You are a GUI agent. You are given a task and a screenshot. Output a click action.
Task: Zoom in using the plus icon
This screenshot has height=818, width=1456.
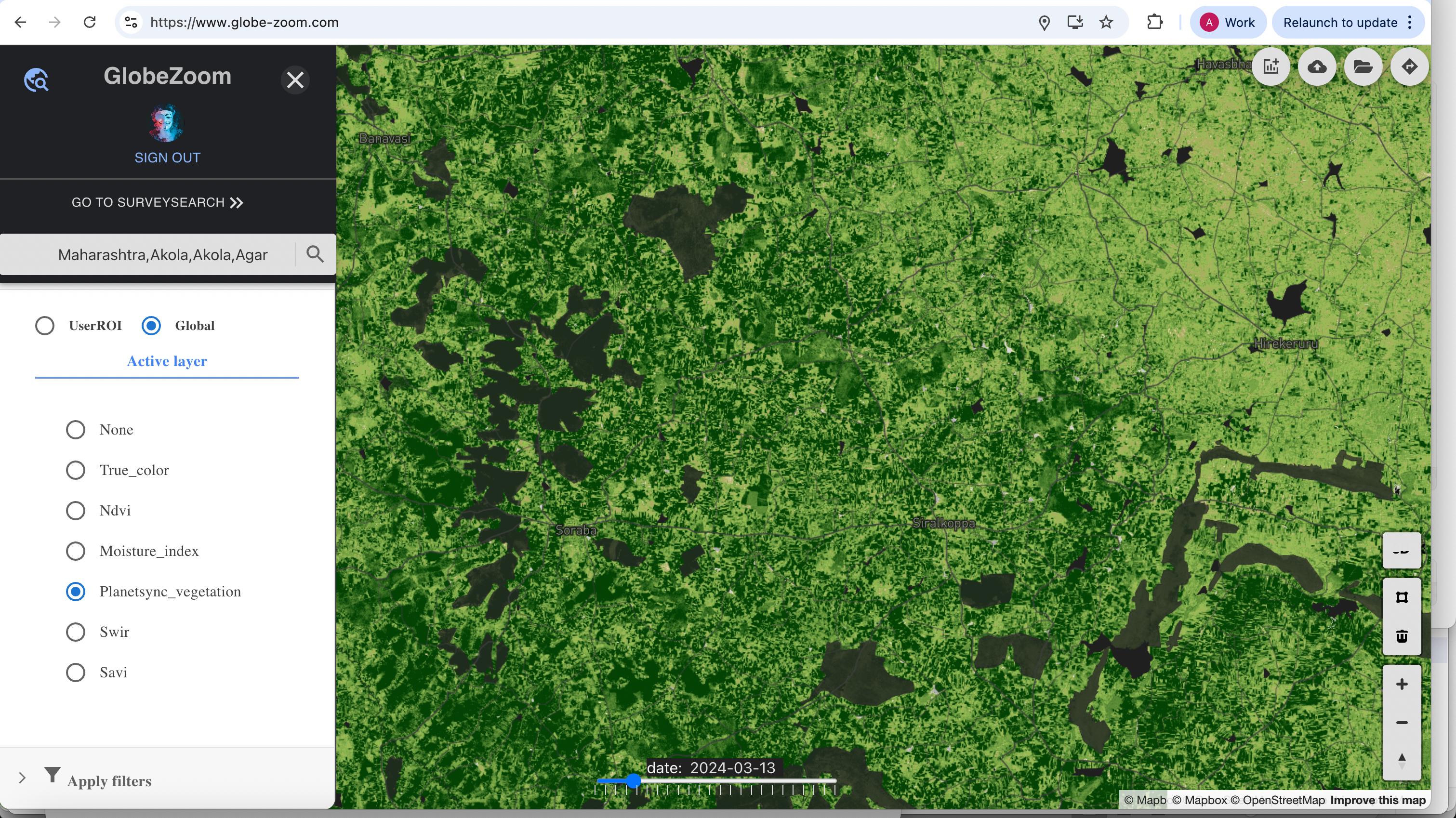click(1401, 684)
